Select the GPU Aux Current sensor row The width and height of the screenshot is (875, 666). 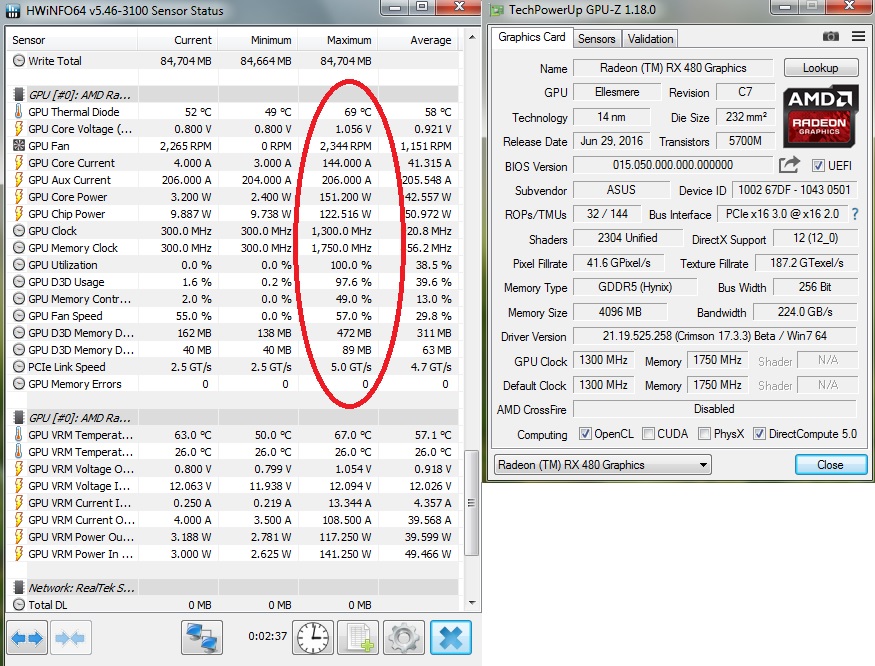(233, 180)
